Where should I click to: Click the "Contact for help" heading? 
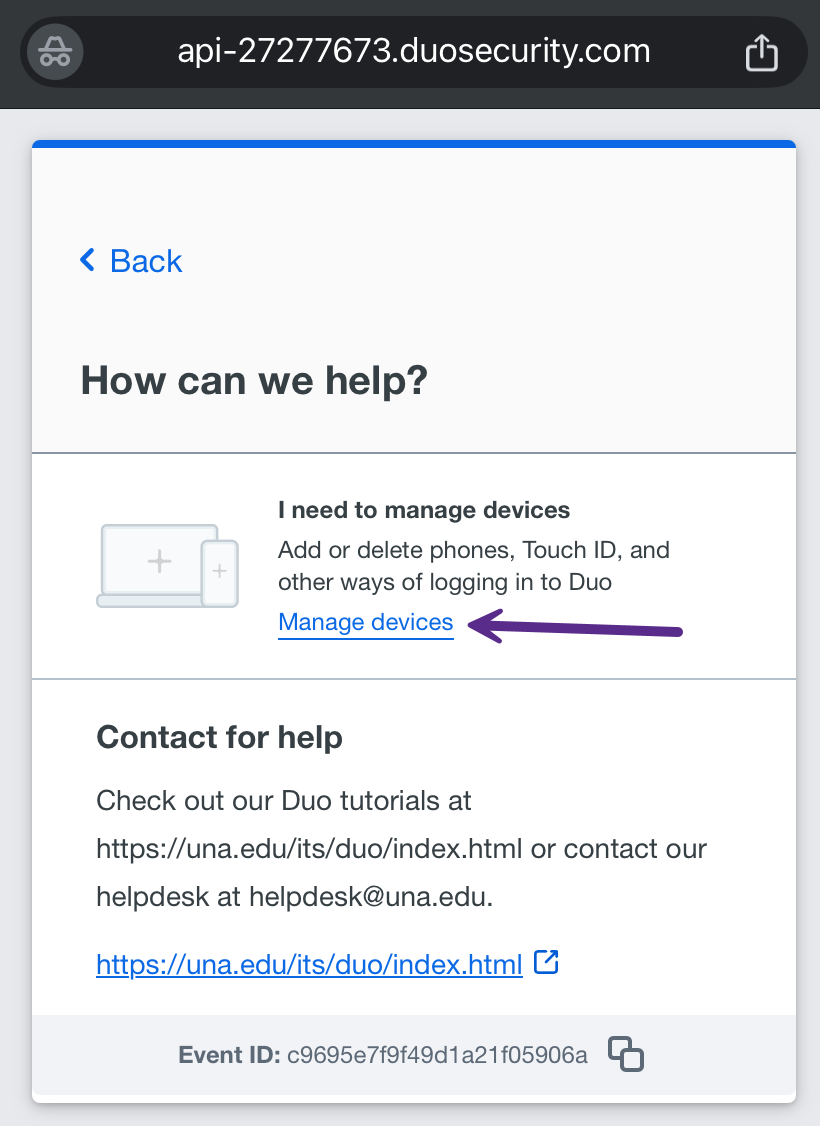tap(219, 738)
